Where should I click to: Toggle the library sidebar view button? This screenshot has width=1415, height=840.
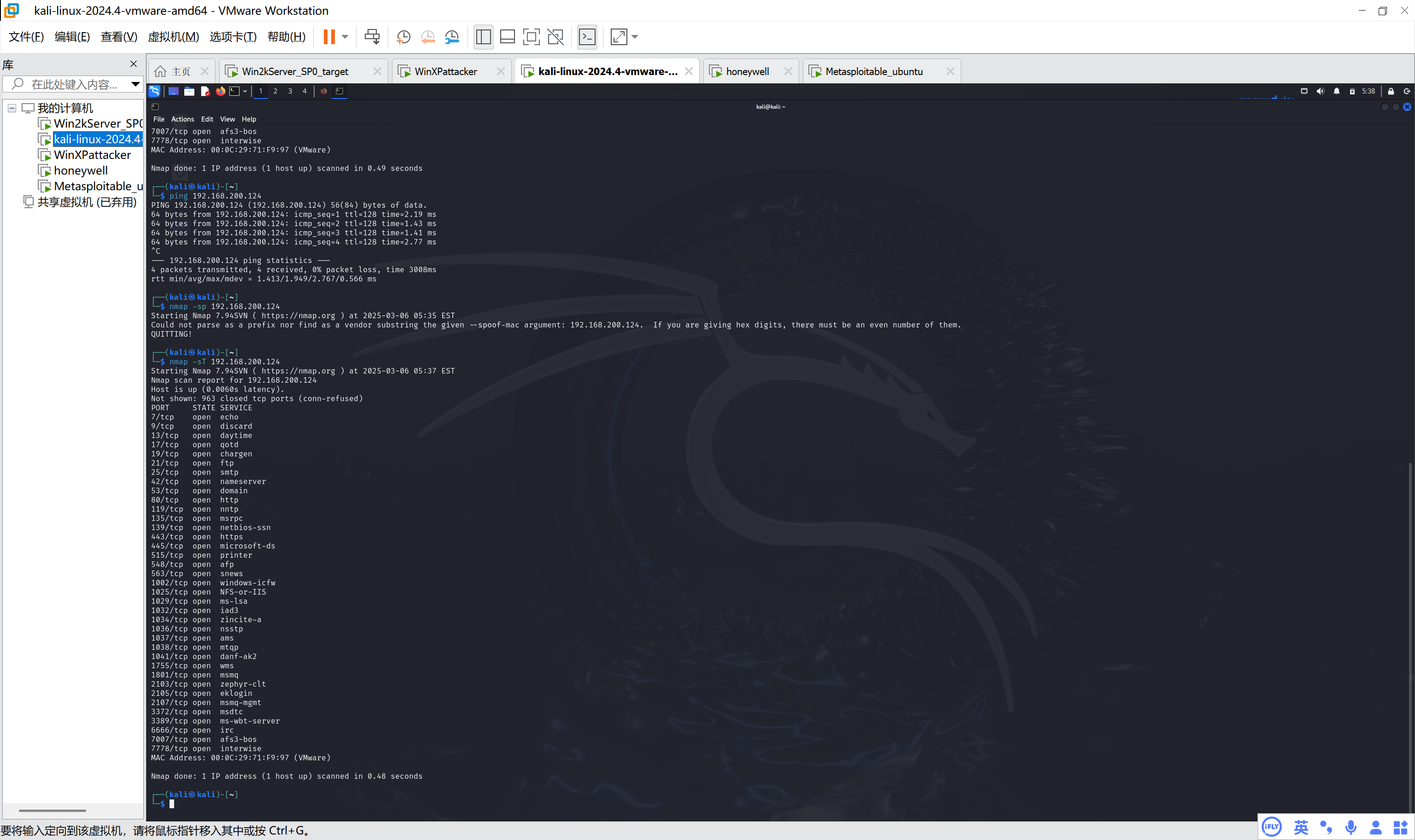(x=483, y=37)
